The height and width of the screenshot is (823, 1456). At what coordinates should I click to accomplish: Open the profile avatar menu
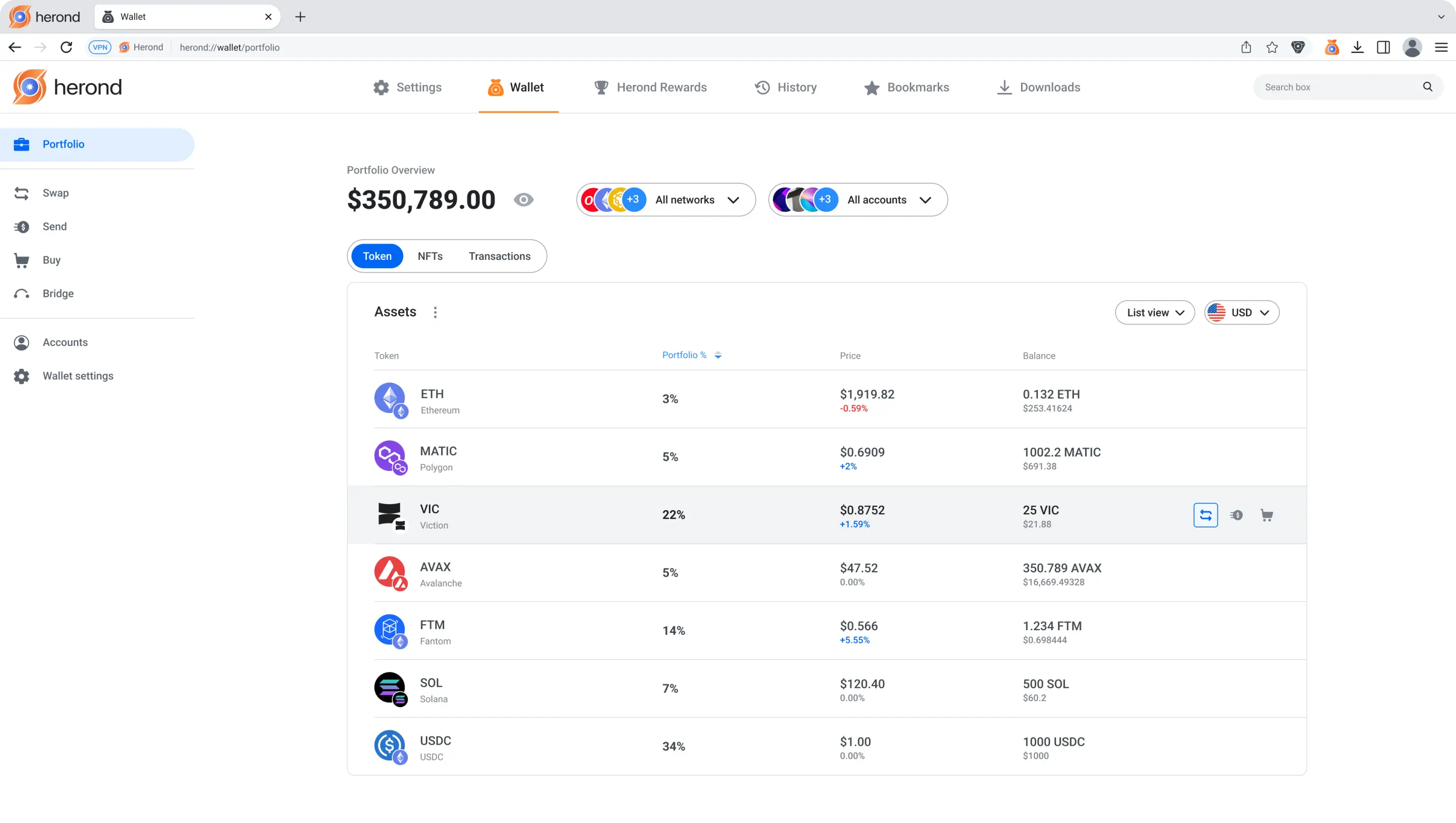[x=1412, y=47]
